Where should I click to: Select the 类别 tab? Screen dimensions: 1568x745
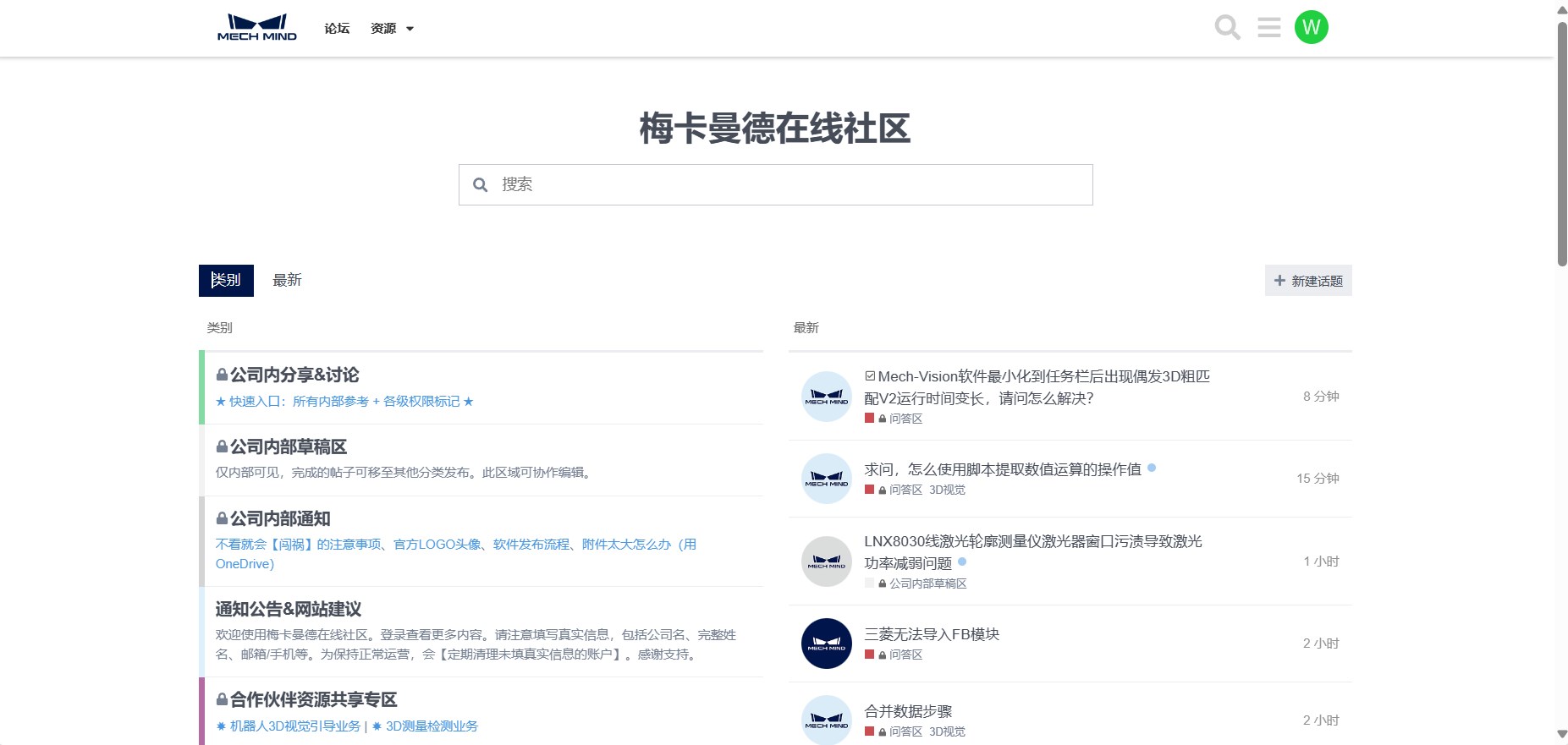226,280
